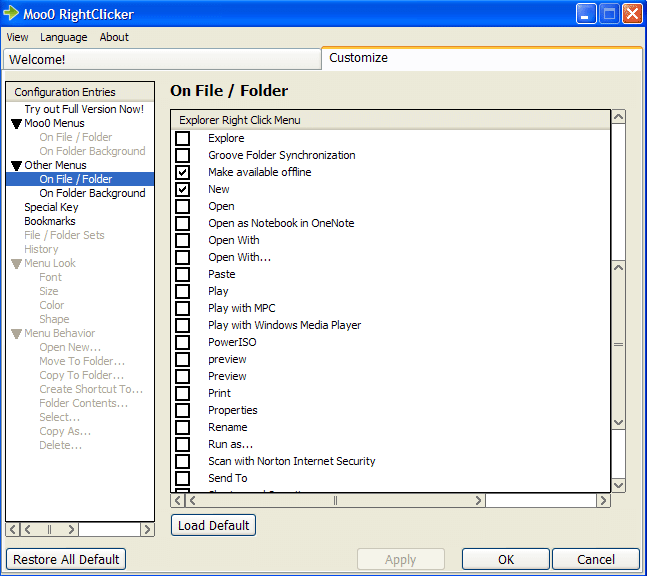Check the Rename checkbox
The image size is (647, 576).
click(183, 427)
